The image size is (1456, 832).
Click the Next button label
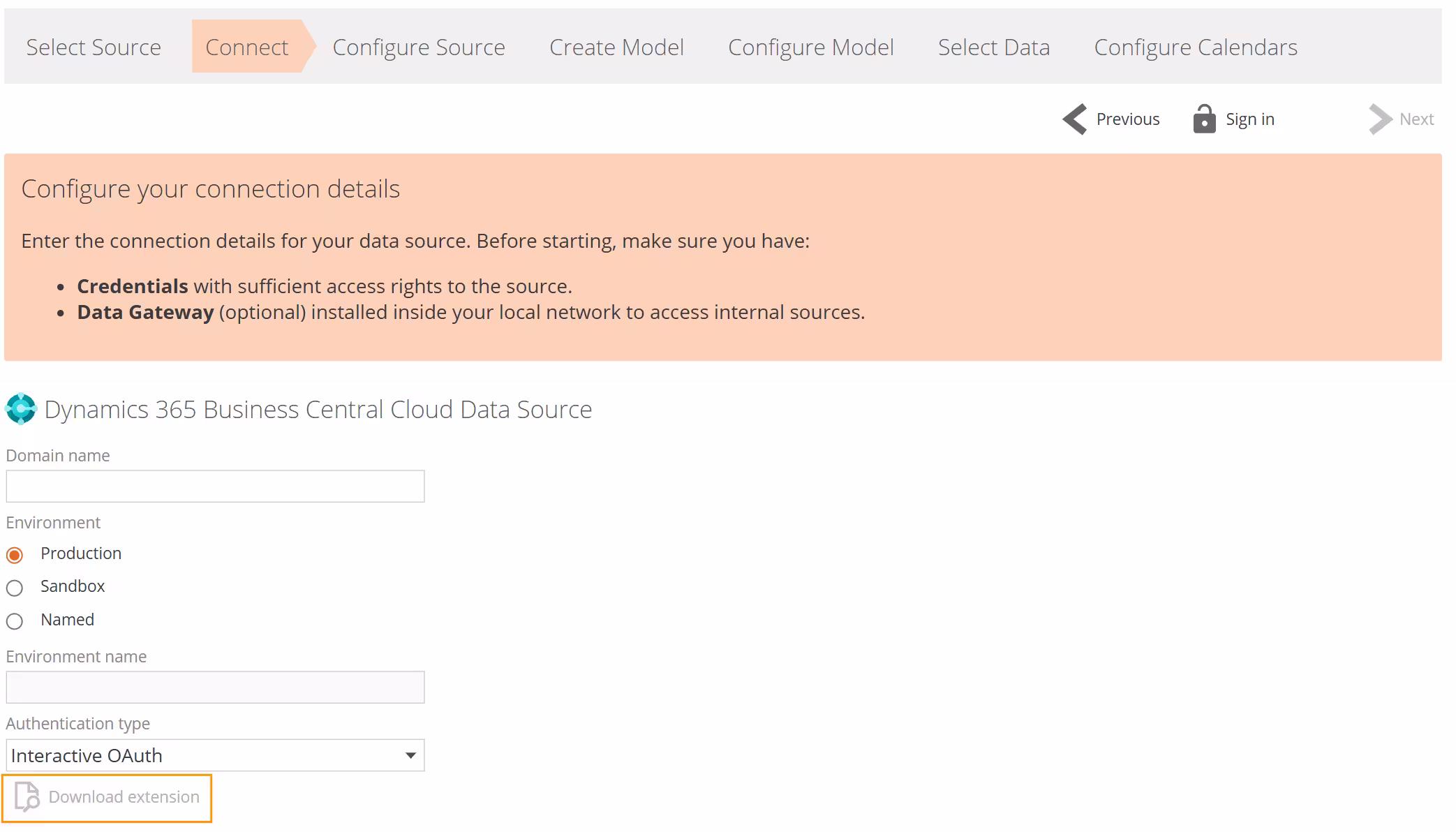[x=1416, y=119]
